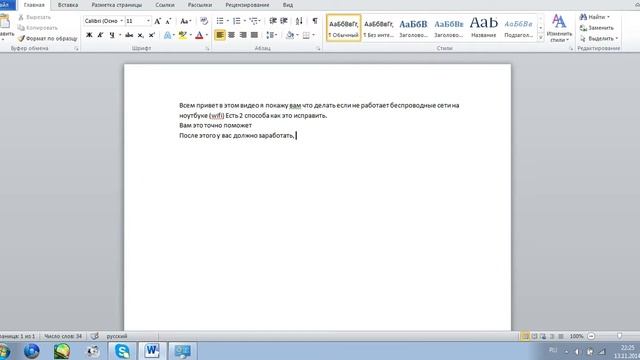
Task: Expand underline style dropdown arrow
Action: coord(120,36)
